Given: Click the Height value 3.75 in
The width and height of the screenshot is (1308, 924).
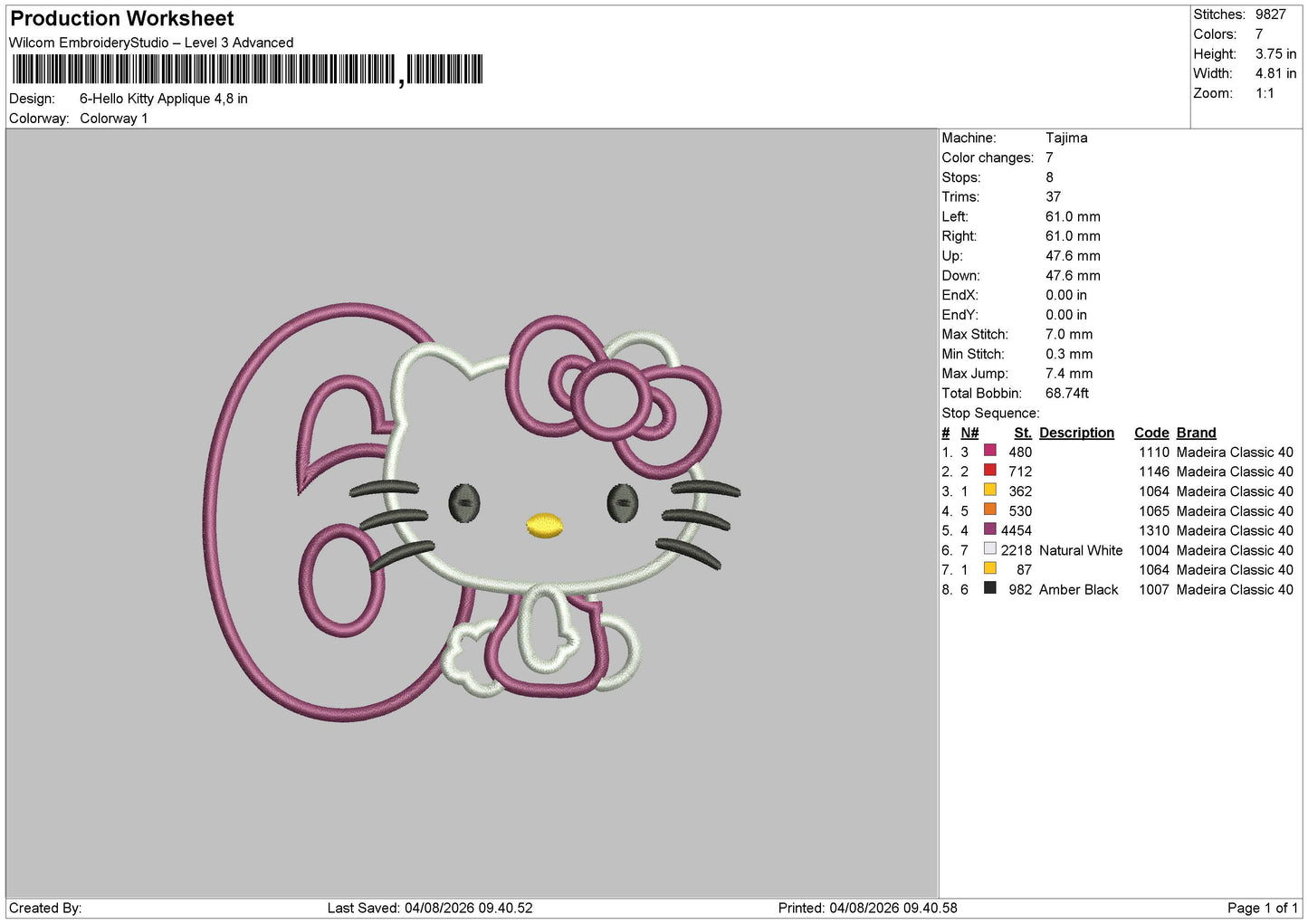Looking at the screenshot, I should tap(1275, 54).
